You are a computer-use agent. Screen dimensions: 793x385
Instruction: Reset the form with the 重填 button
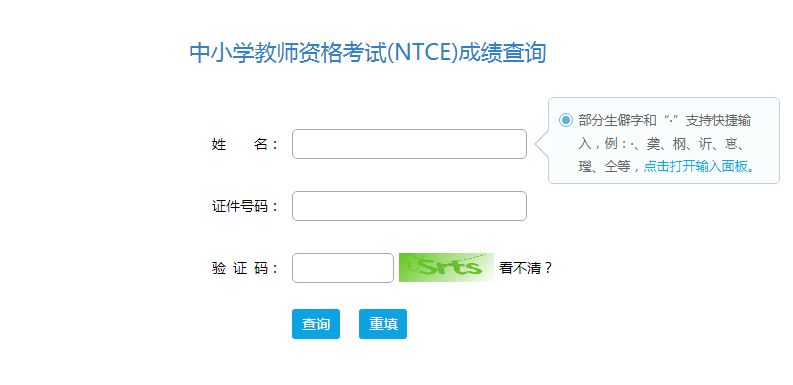click(383, 324)
